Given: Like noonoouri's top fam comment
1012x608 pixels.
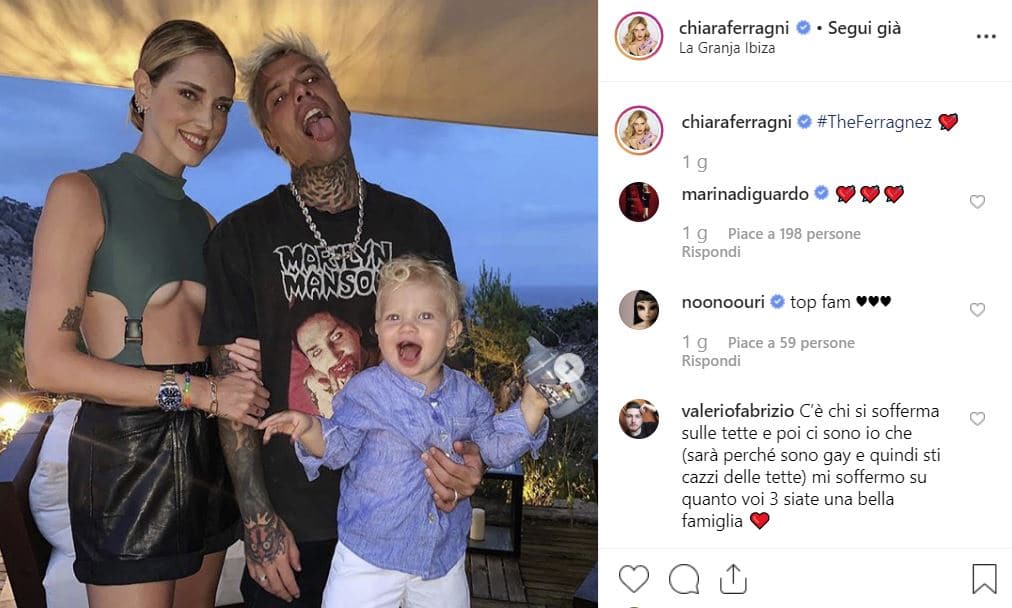Looking at the screenshot, I should point(977,310).
